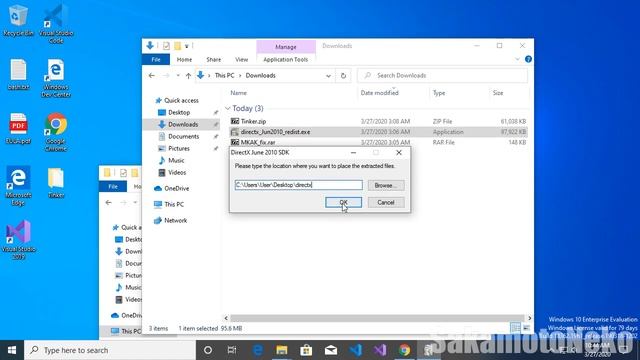Select Tinker.zip file row
640x360 pixels.
coord(378,121)
